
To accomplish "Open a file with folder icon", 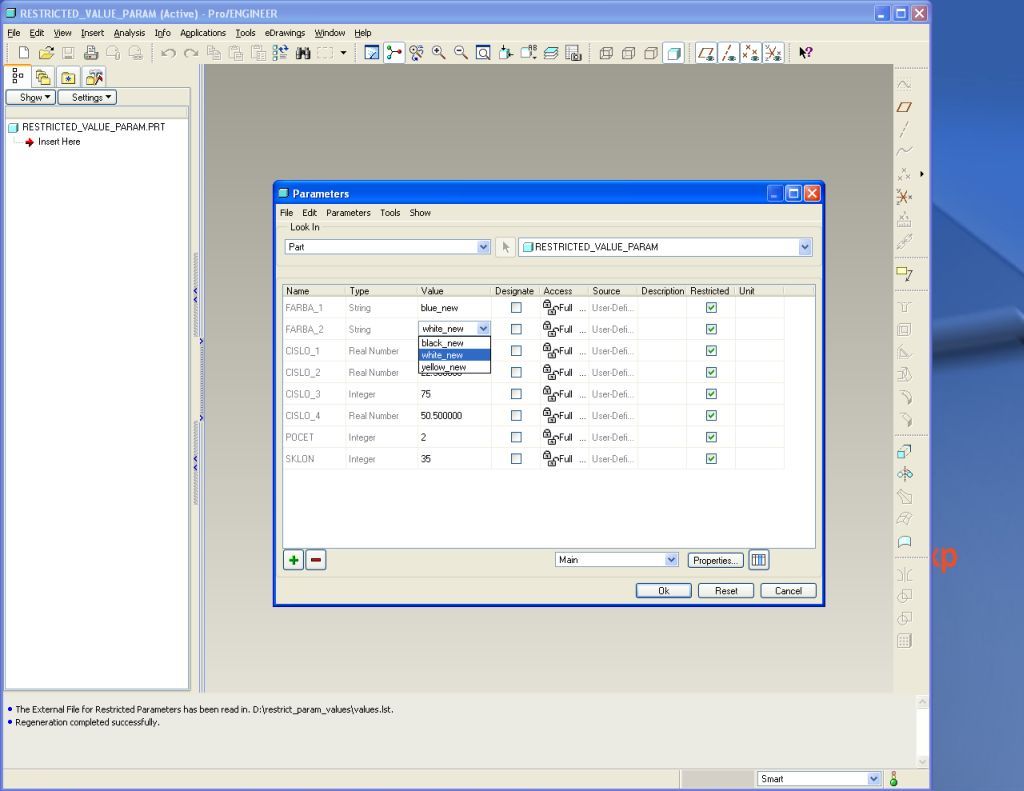I will [46, 53].
